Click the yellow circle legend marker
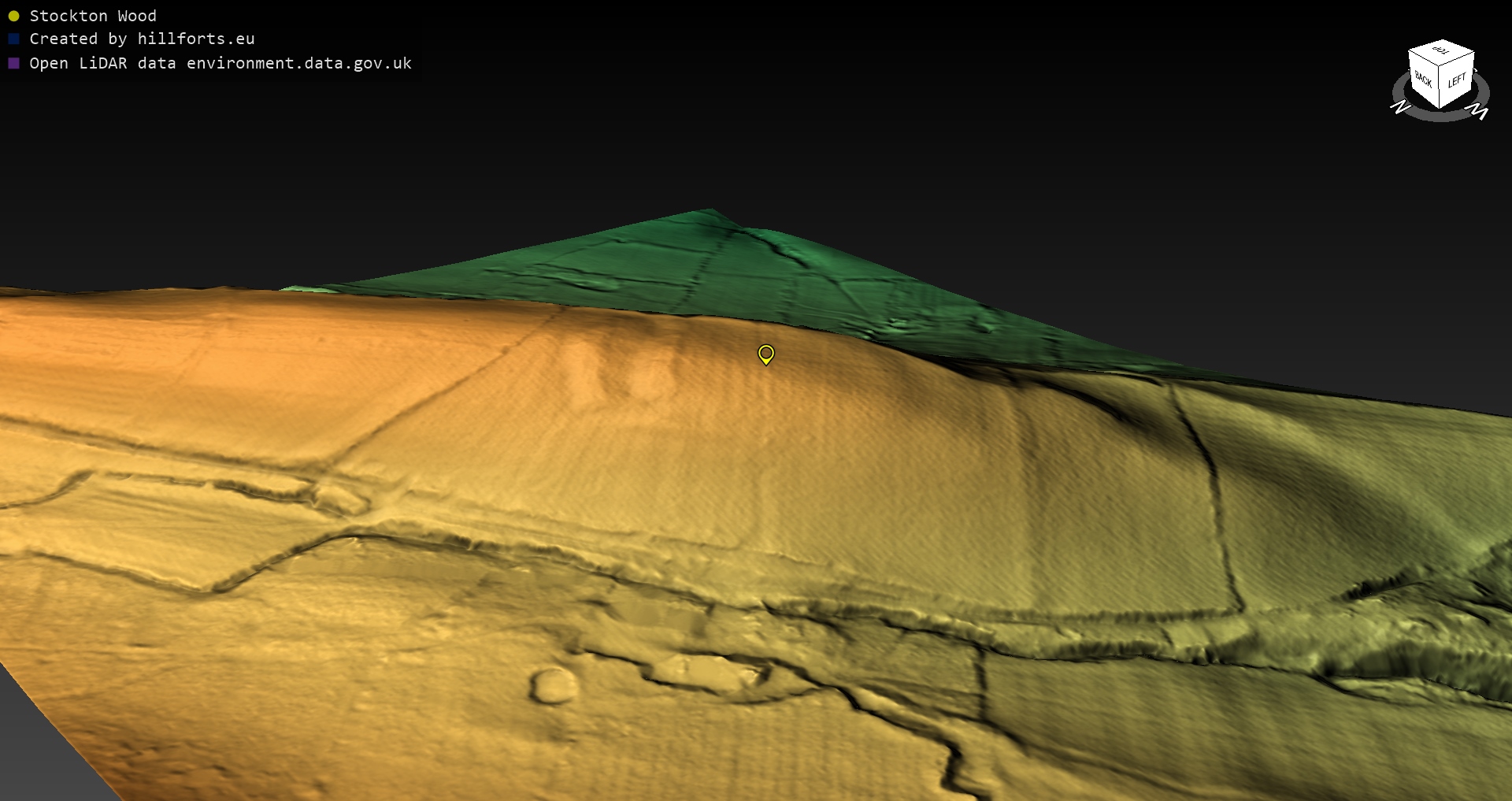Viewport: 1512px width, 801px height. pos(13,16)
